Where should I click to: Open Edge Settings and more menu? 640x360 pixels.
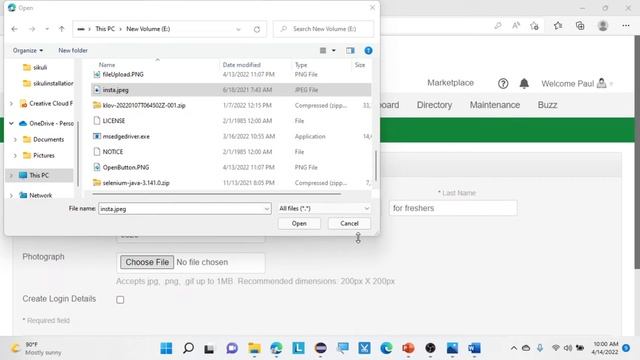point(626,26)
